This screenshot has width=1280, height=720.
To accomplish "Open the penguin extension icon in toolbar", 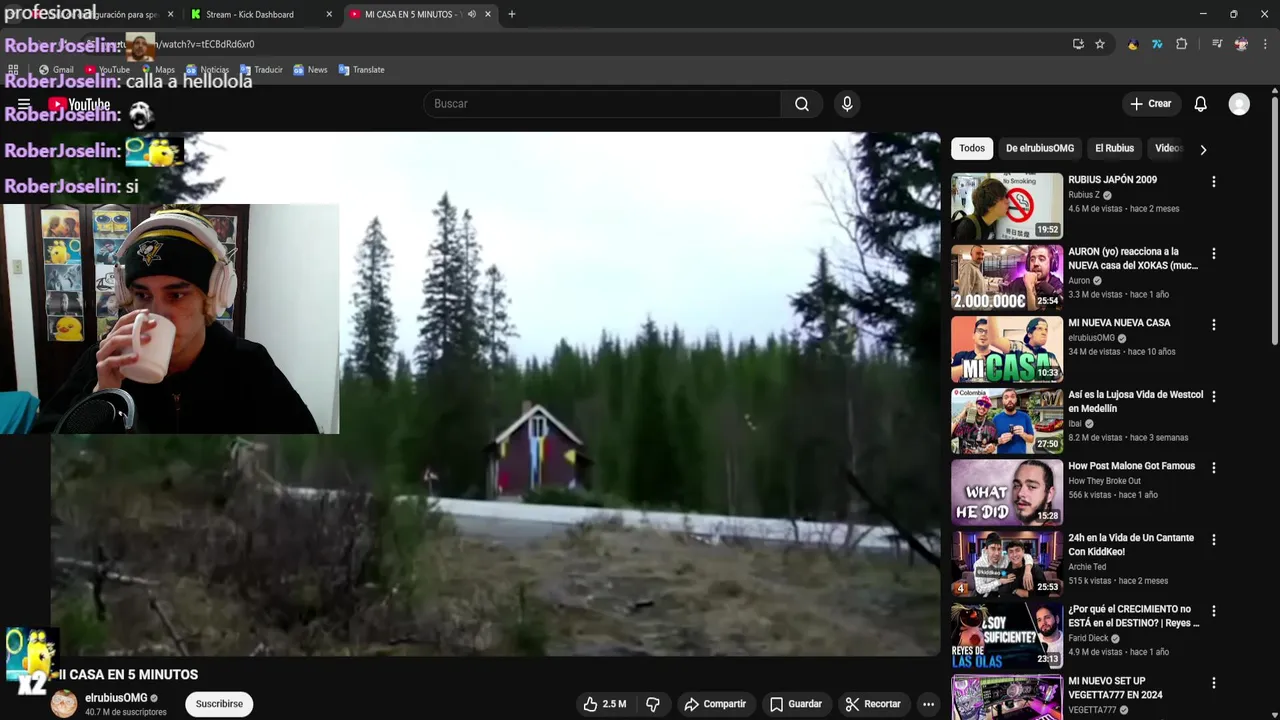I will click(x=1133, y=44).
